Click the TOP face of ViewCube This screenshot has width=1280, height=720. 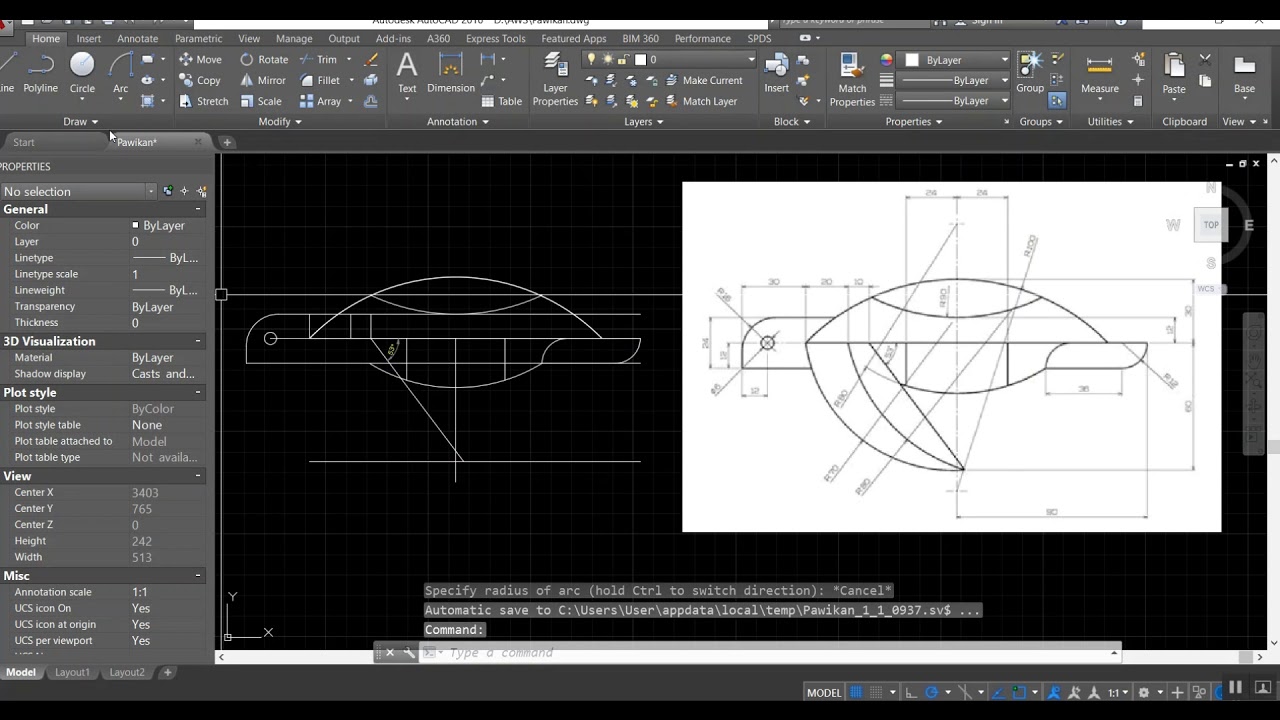[x=1211, y=225]
